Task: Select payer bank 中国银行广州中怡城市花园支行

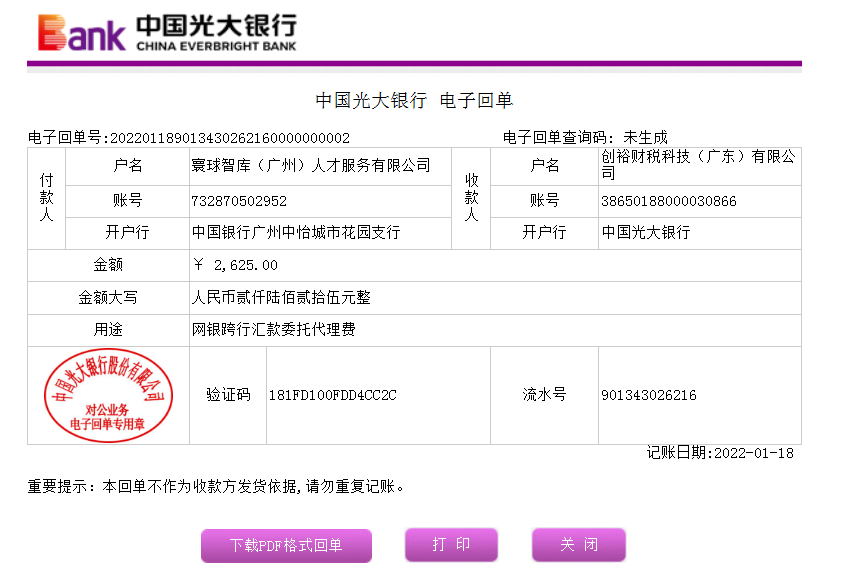Action: click(x=296, y=233)
